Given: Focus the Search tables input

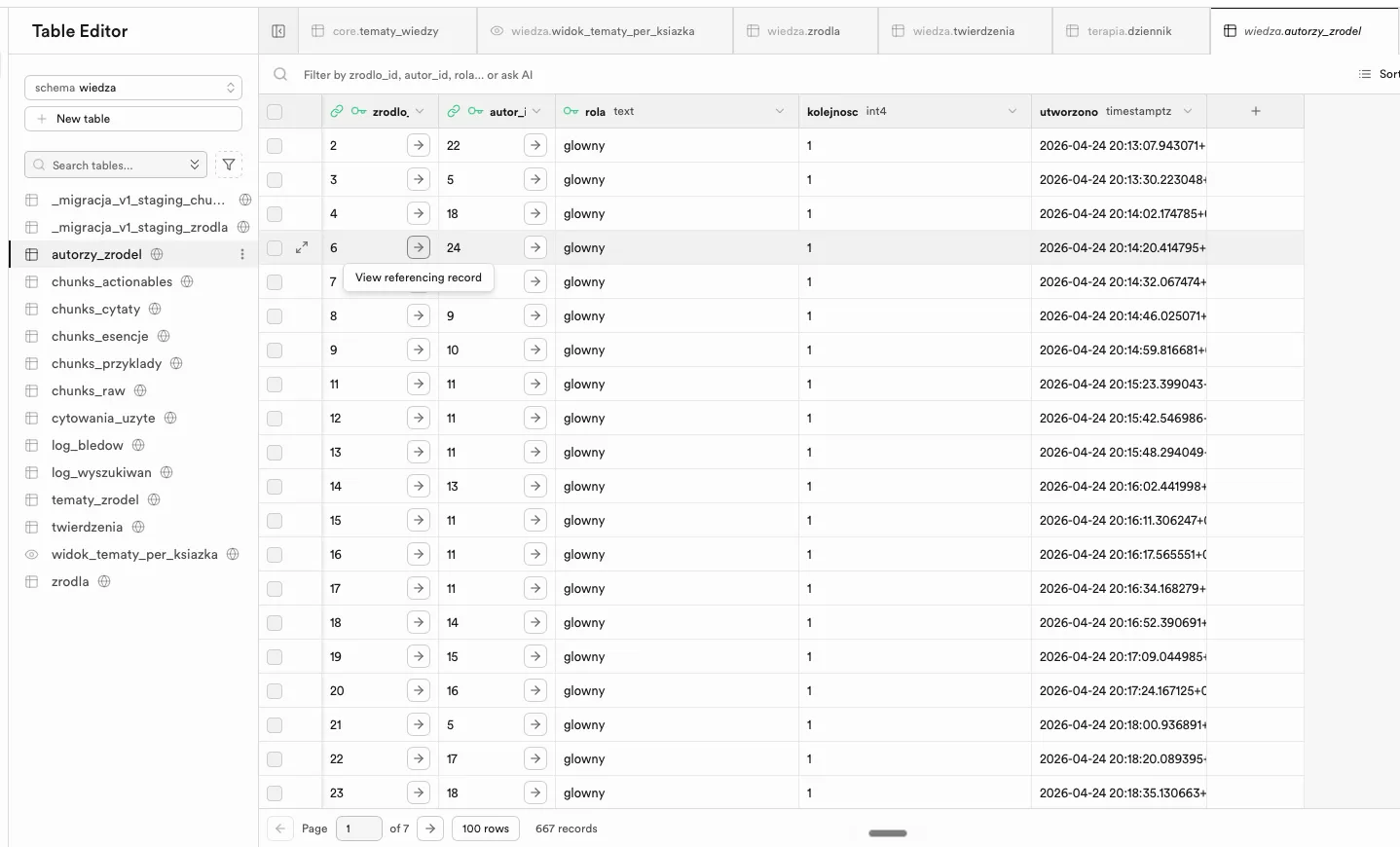Looking at the screenshot, I should click(116, 166).
